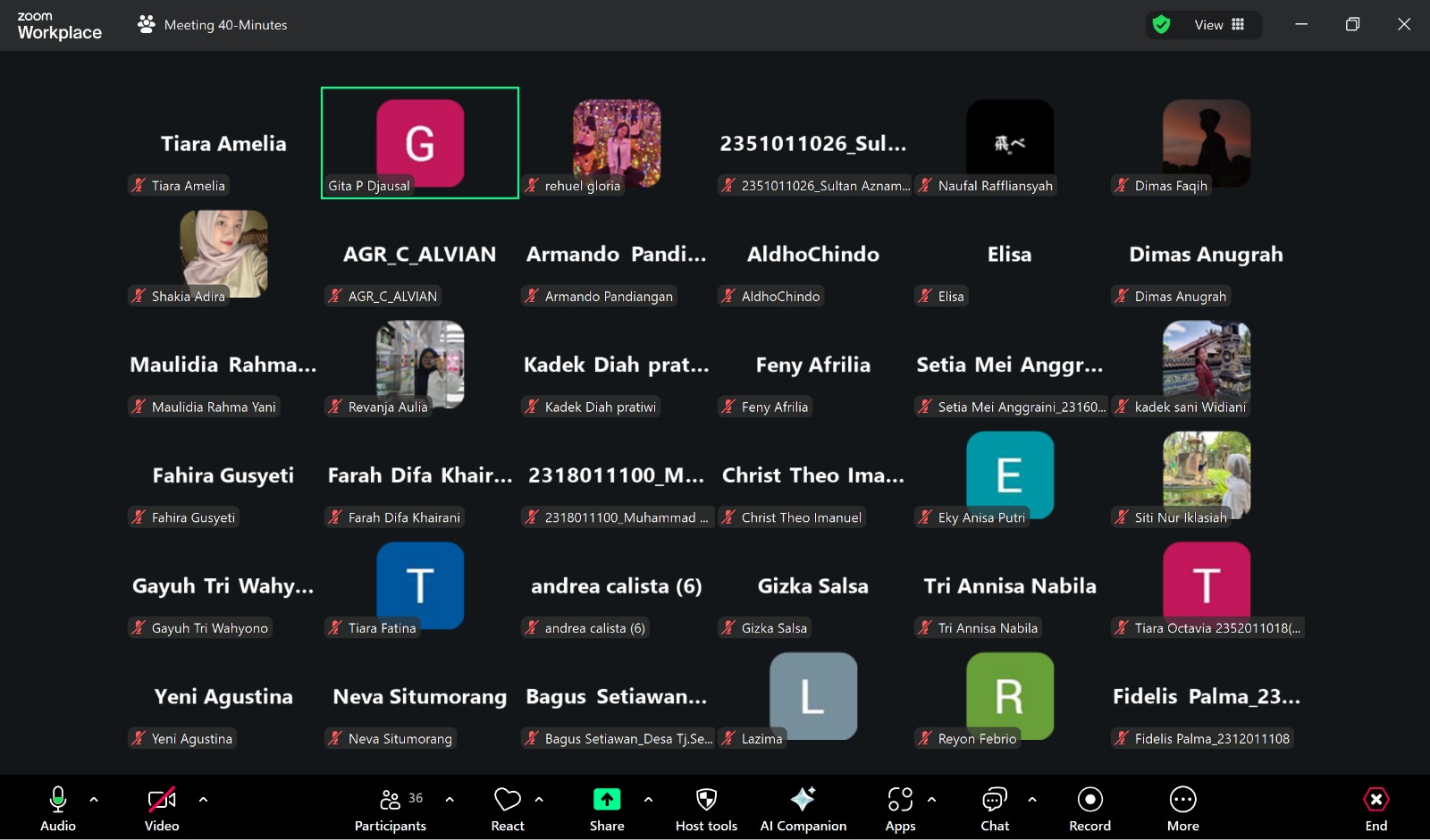The height and width of the screenshot is (840, 1430).
Task: Click the green encryption shield icon
Action: 1161,25
